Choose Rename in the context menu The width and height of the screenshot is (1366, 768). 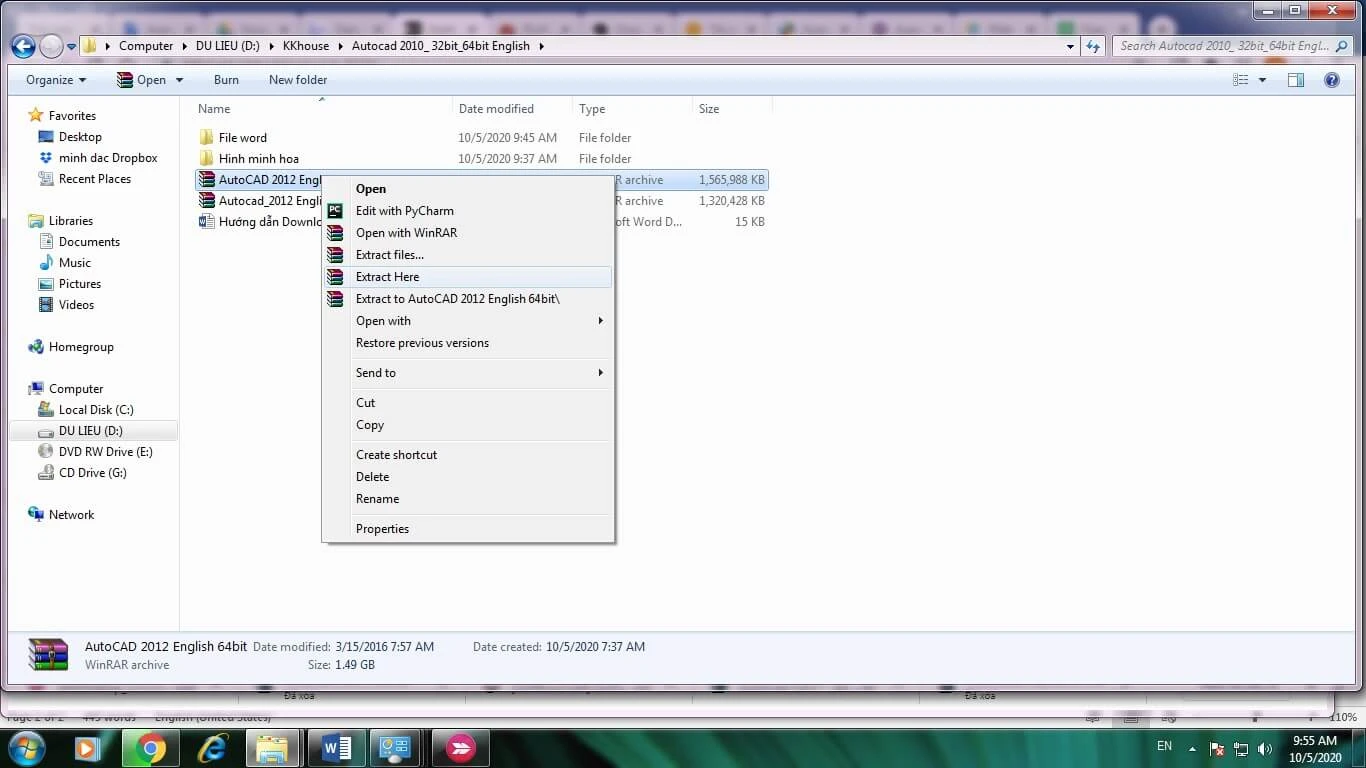(x=468, y=499)
